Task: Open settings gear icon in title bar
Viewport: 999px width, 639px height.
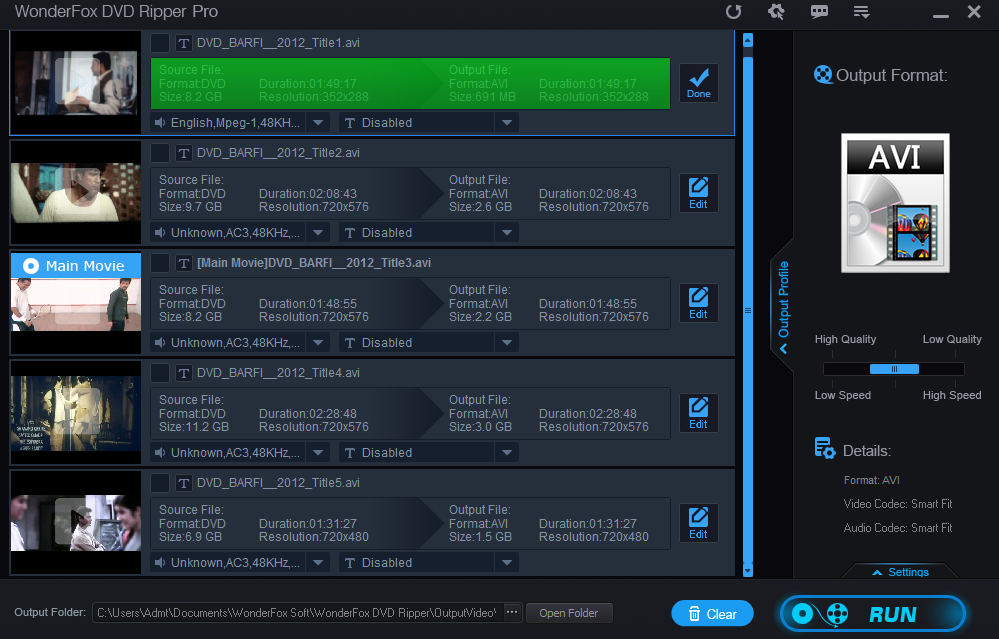Action: coord(776,12)
